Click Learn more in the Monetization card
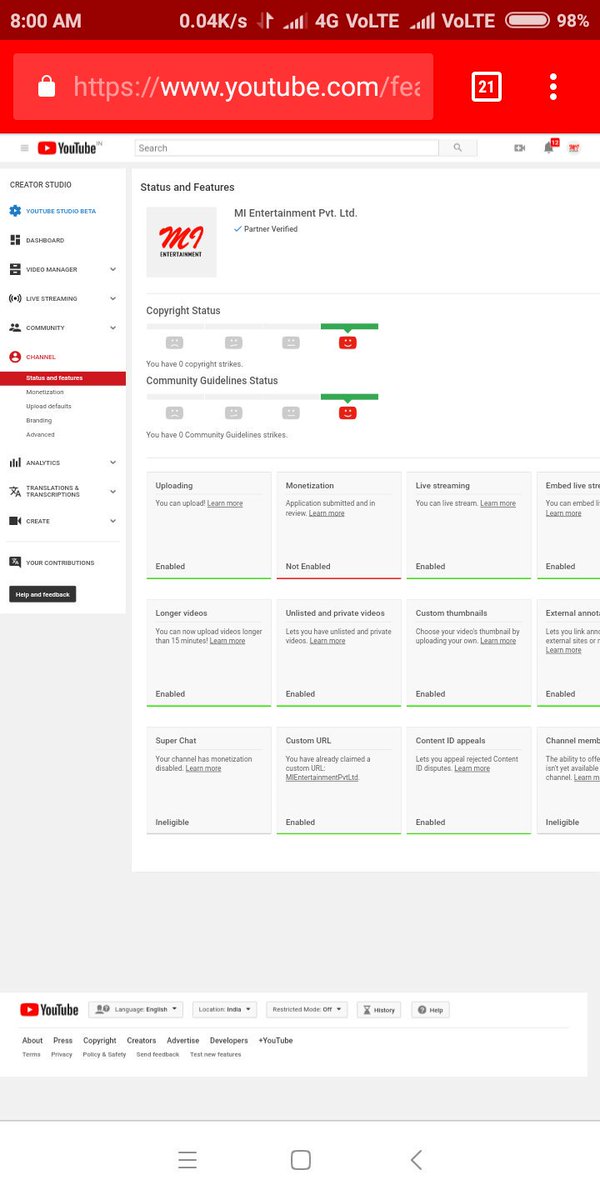 [x=326, y=513]
